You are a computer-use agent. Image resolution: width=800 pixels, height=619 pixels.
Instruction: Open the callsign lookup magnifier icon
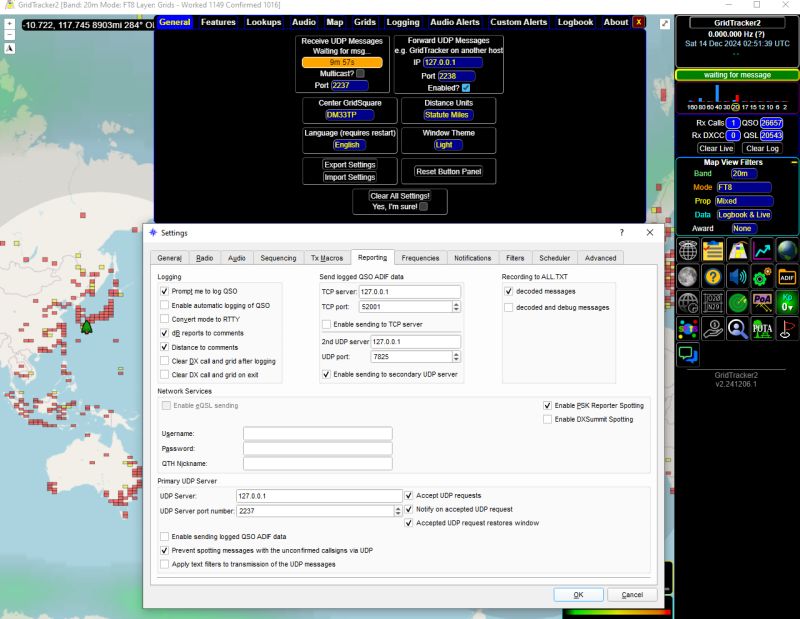(x=738, y=329)
